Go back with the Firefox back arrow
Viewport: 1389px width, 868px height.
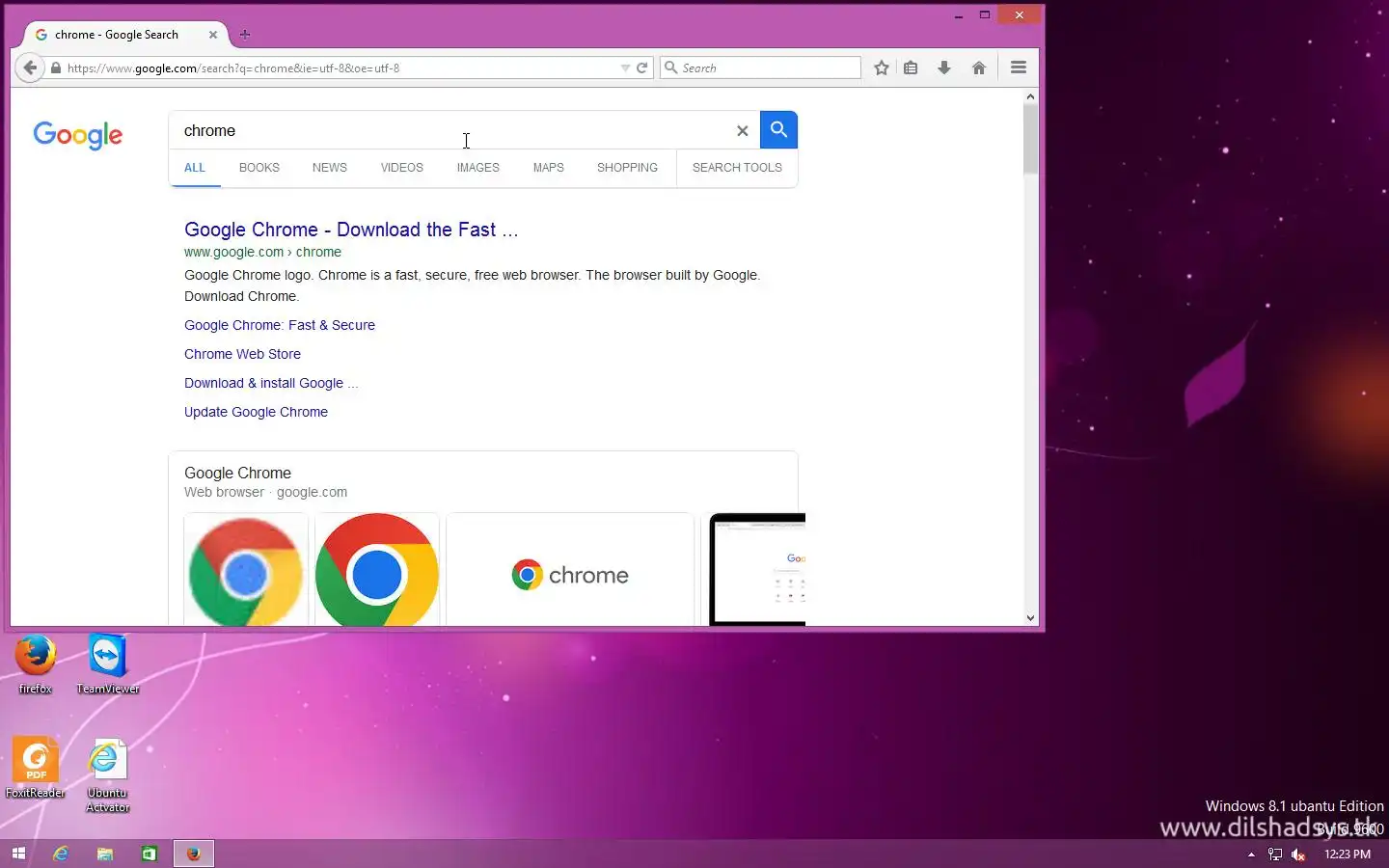tap(30, 68)
